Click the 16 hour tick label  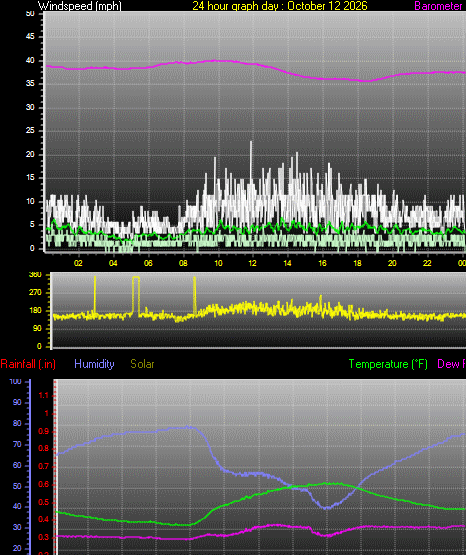click(x=322, y=263)
